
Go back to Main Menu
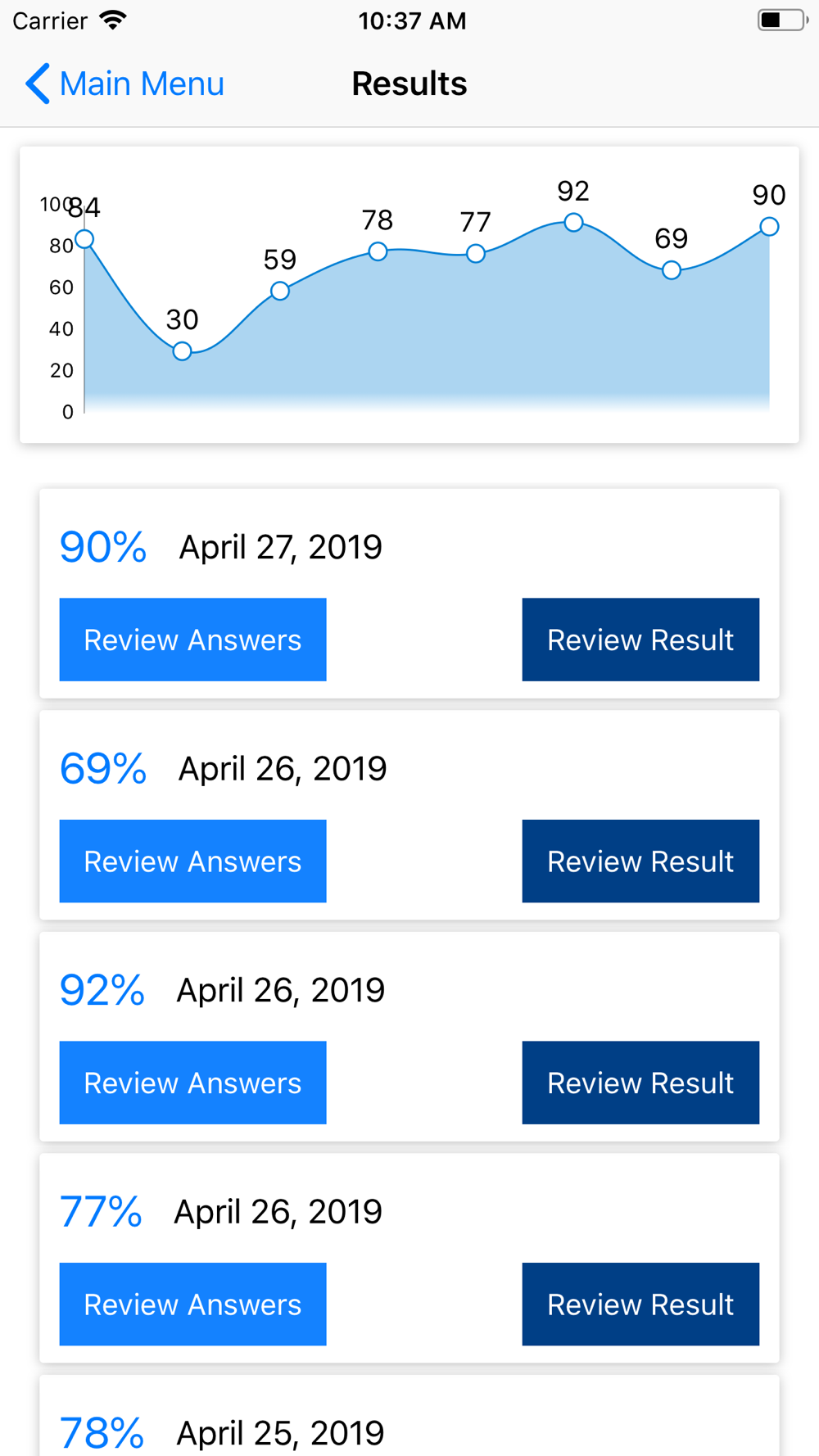pyautogui.click(x=124, y=84)
